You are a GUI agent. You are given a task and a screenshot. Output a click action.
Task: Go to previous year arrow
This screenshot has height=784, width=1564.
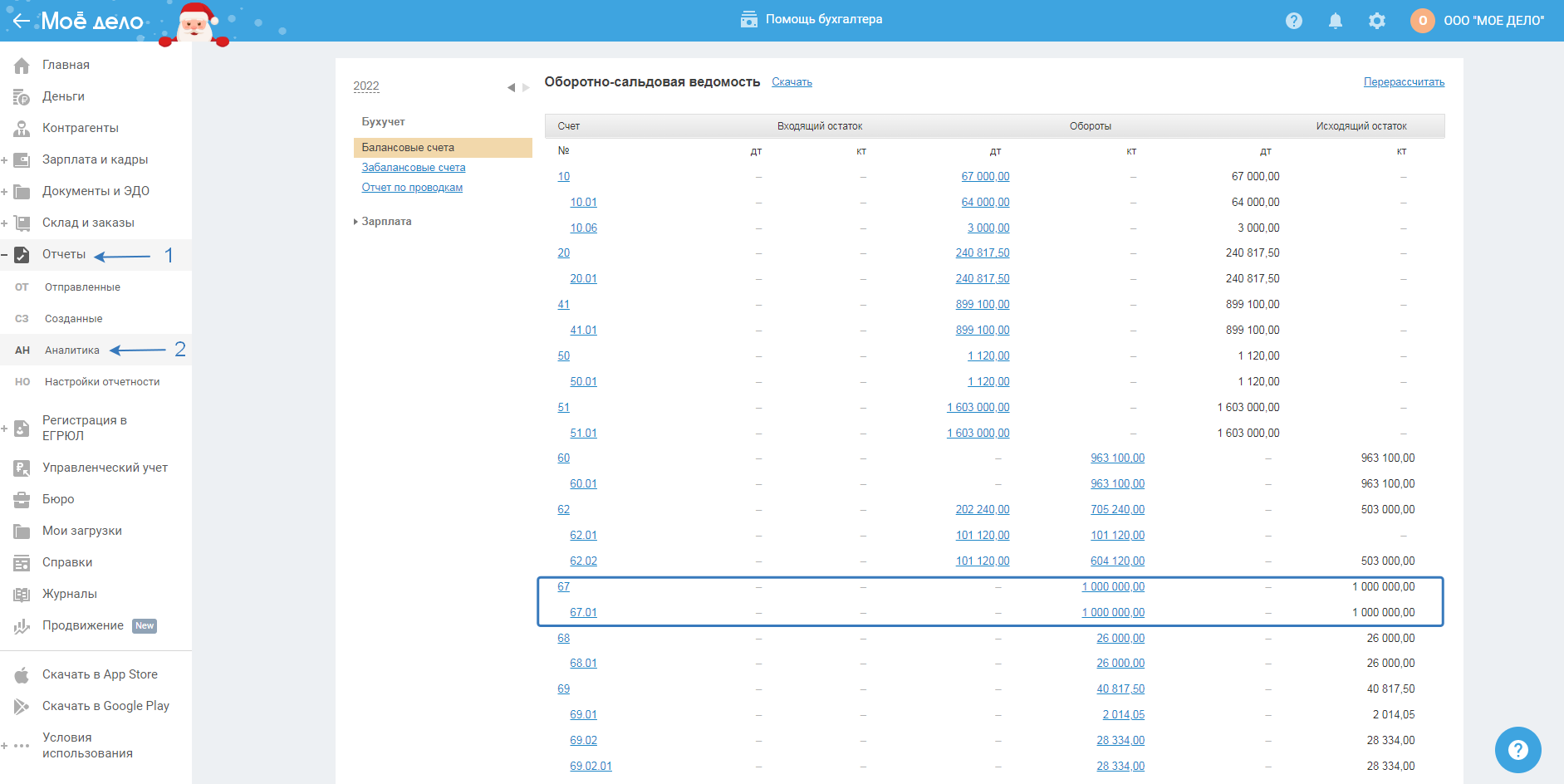[x=511, y=87]
